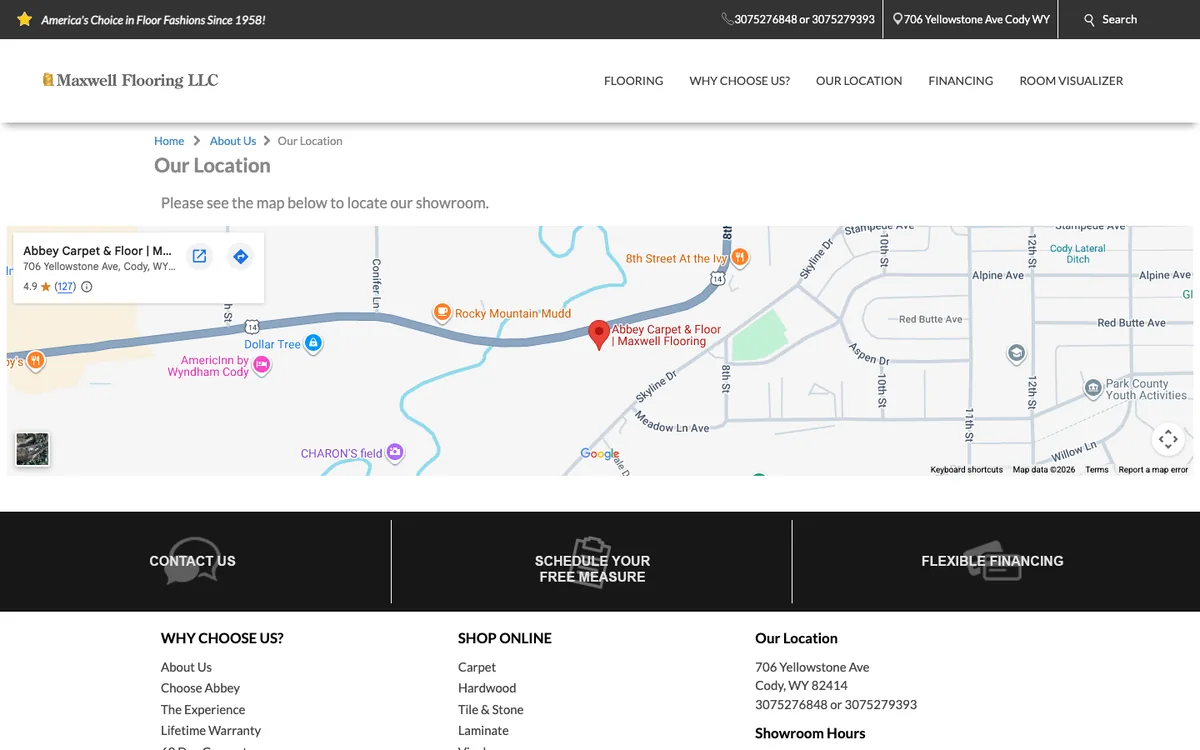
Task: Open Choose Abbey footer link
Action: pos(200,688)
